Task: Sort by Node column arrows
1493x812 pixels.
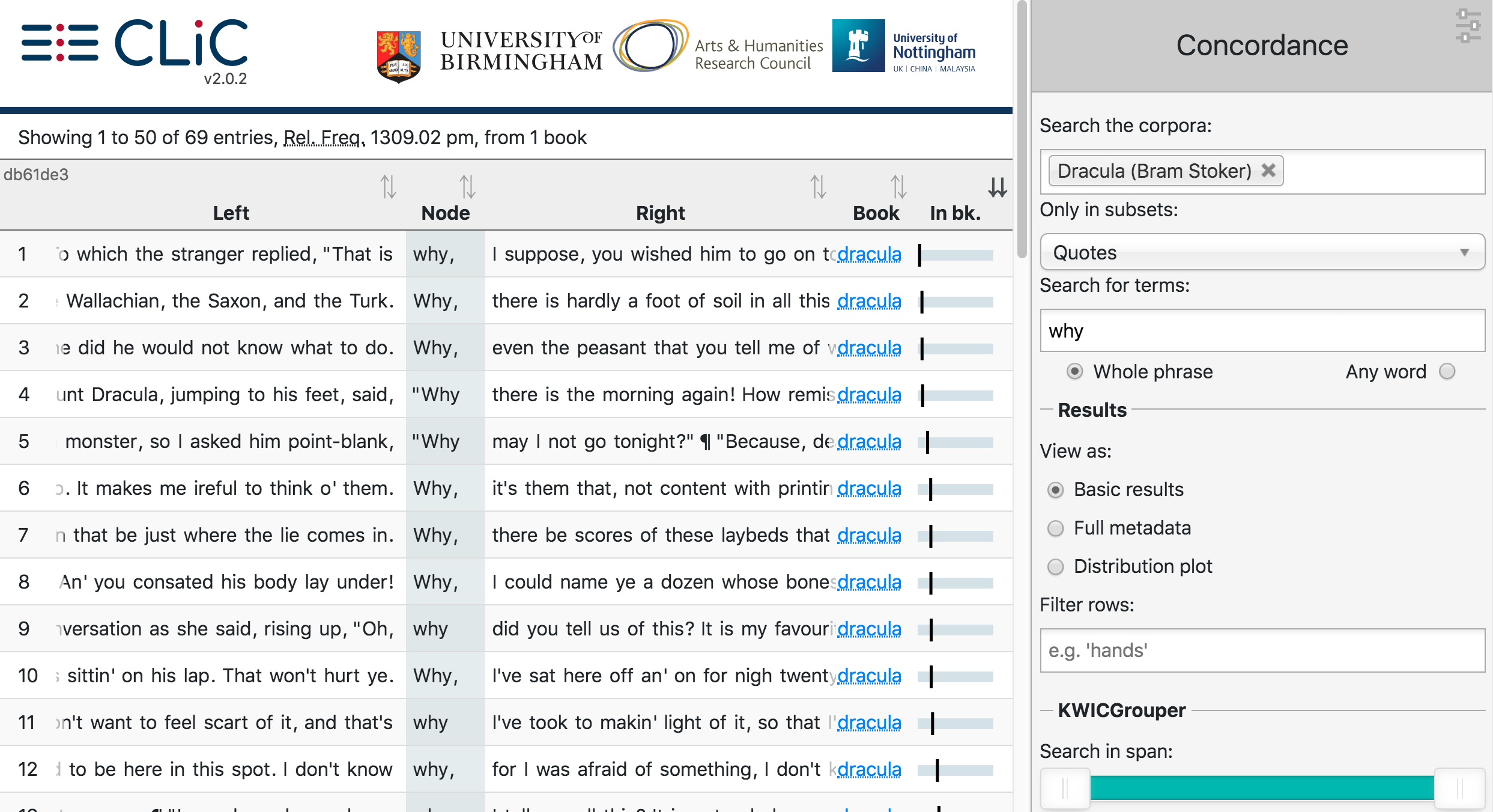Action: click(x=467, y=187)
